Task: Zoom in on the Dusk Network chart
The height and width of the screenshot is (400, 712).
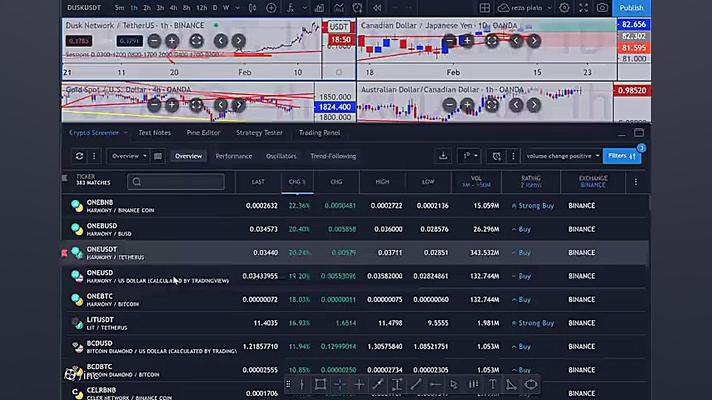Action: tap(172, 41)
